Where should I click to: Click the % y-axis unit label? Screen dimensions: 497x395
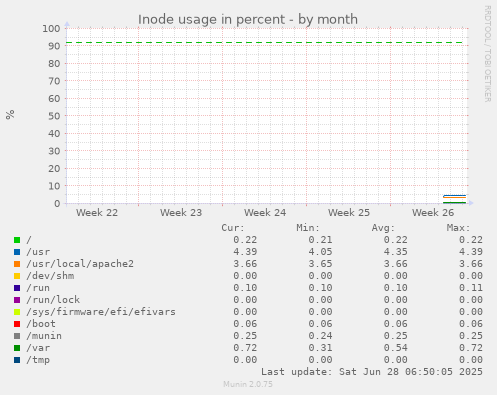tap(10, 115)
